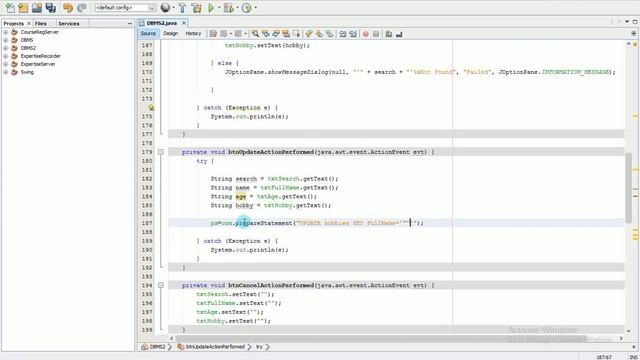
Task: Click Find Previous Occurrence icon
Action: (x=266, y=34)
